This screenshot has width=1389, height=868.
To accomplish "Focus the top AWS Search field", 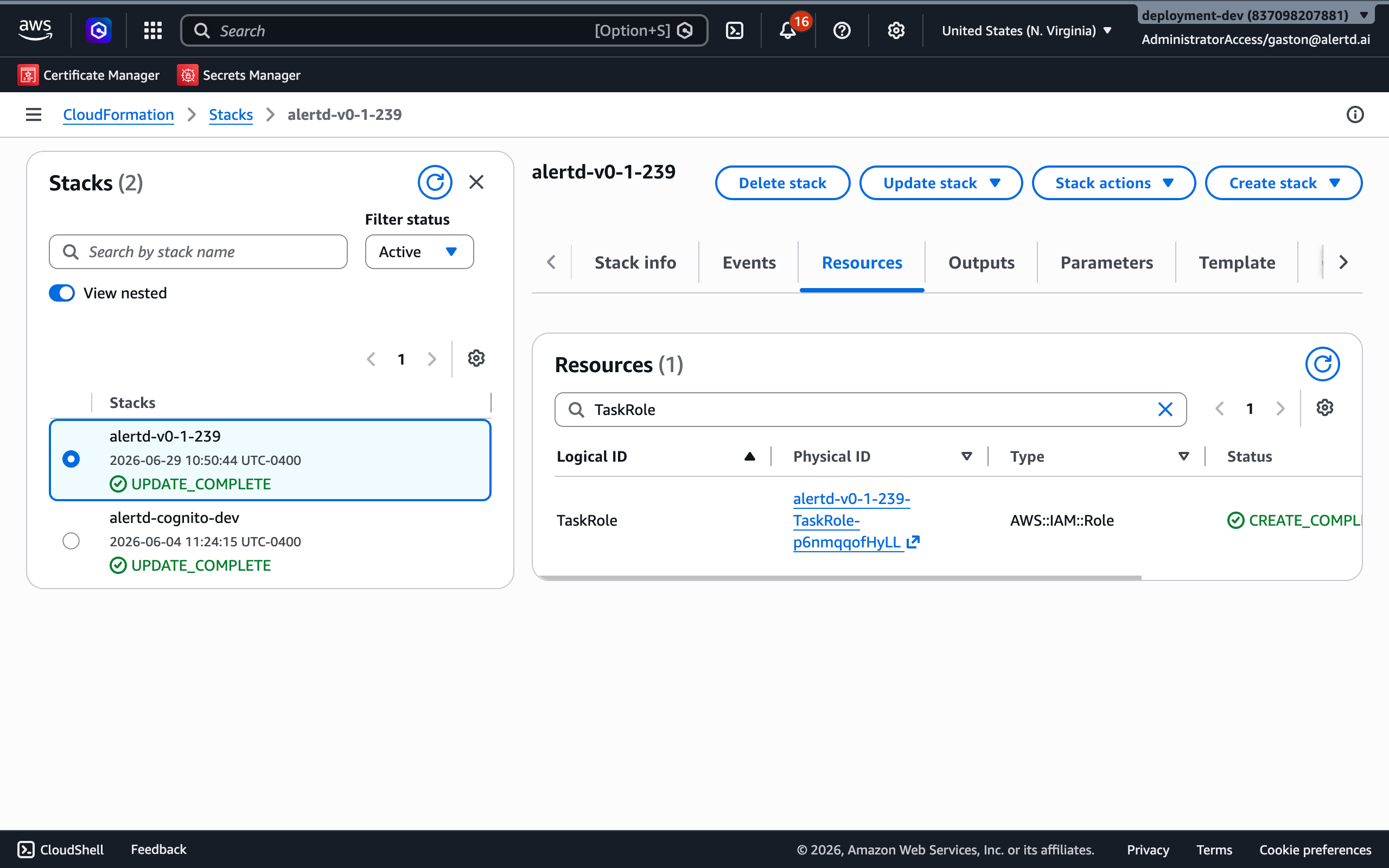I will [444, 30].
